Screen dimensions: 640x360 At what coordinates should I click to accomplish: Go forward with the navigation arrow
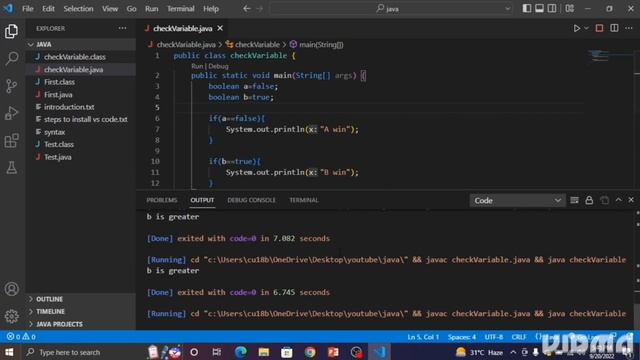click(x=260, y=9)
